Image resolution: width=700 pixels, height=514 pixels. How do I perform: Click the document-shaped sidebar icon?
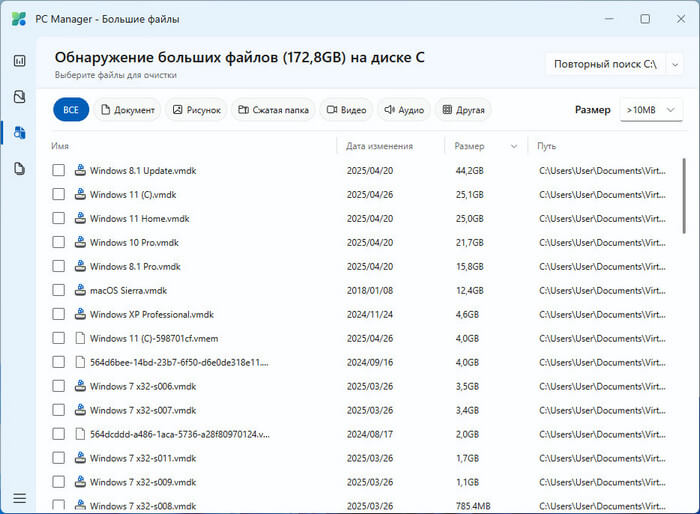(x=19, y=169)
